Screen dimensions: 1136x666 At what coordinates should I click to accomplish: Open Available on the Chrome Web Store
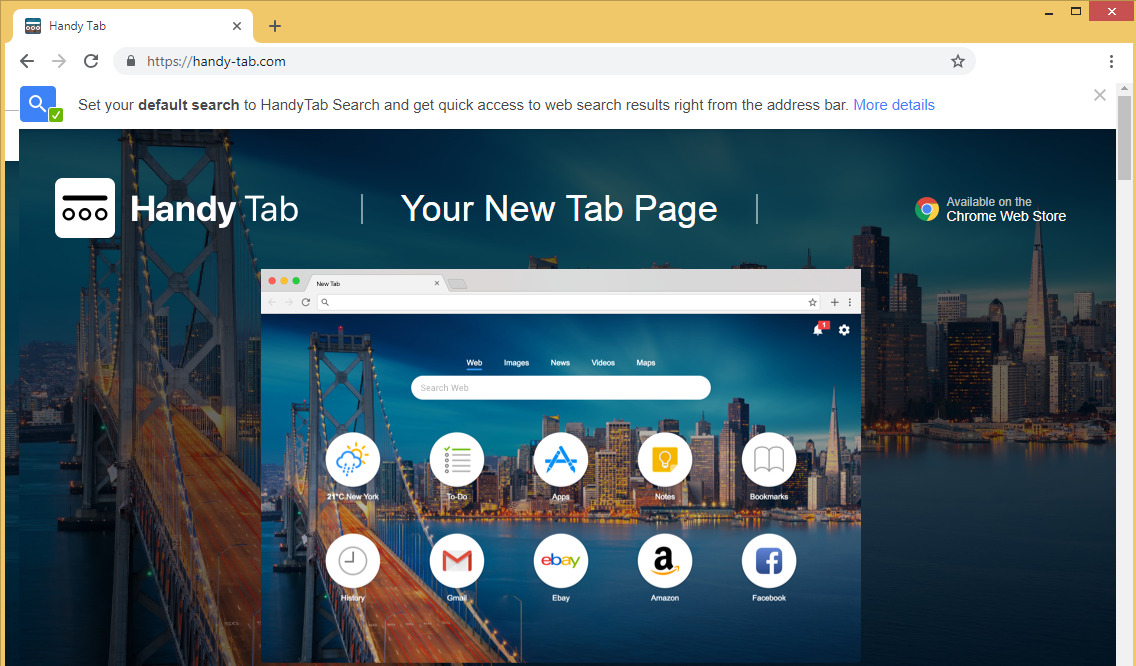pyautogui.click(x=1006, y=209)
